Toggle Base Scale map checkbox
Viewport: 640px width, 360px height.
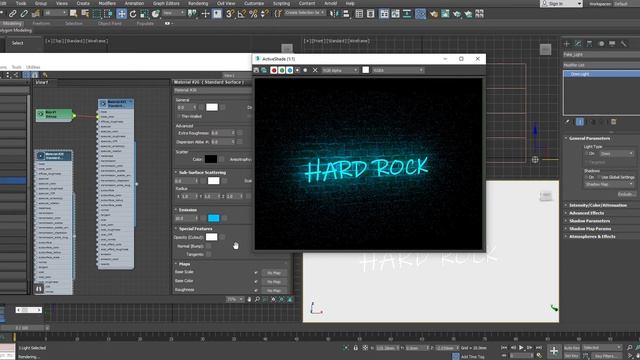click(256, 273)
